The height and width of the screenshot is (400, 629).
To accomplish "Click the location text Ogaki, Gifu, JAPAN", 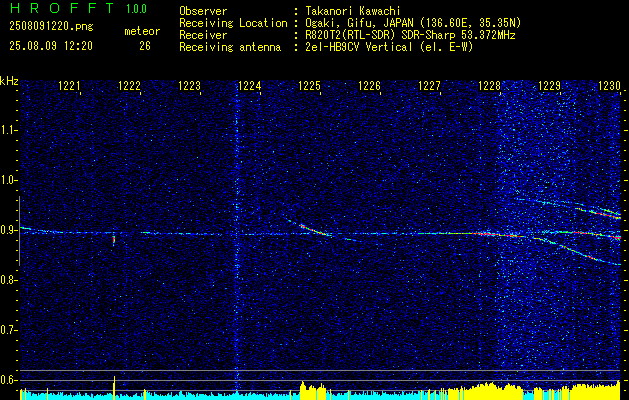I will [x=358, y=23].
